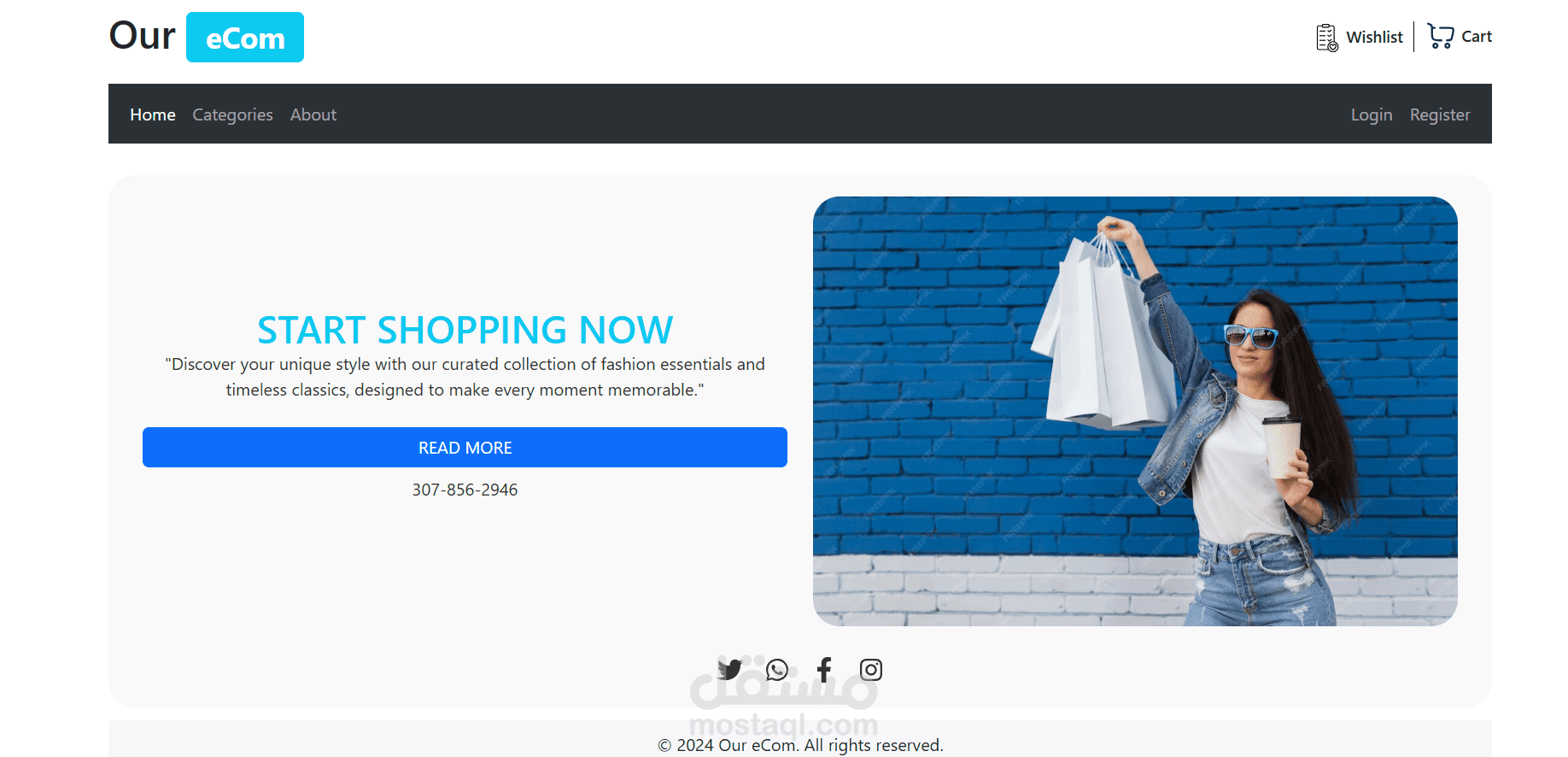Click the READ MORE button
This screenshot has height=757, width=1568.
coord(465,448)
